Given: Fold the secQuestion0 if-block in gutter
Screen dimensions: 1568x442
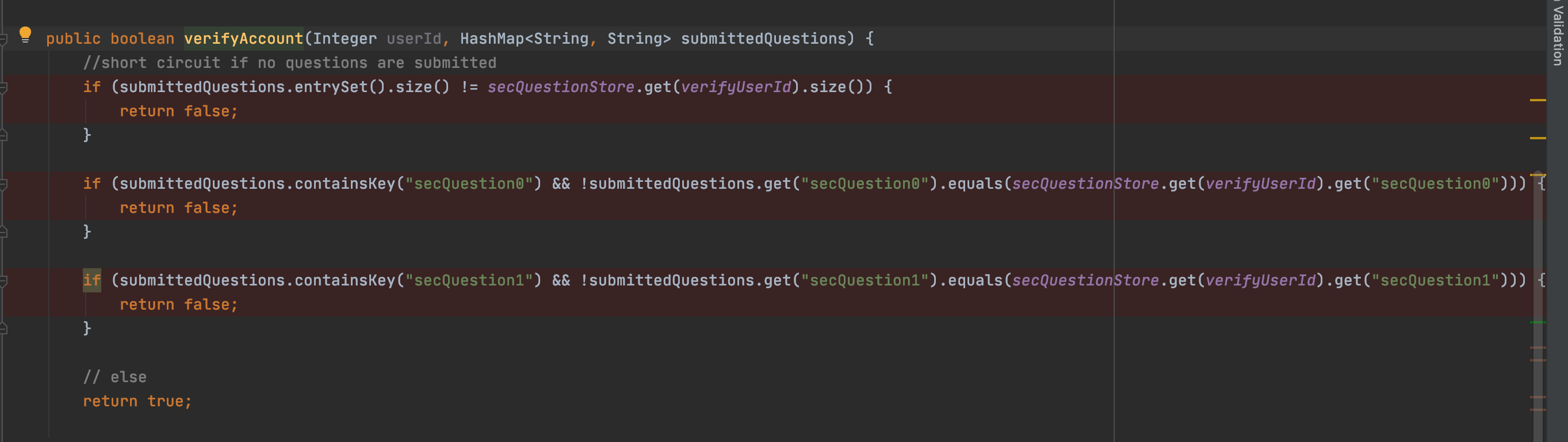Looking at the screenshot, I should coord(3,185).
